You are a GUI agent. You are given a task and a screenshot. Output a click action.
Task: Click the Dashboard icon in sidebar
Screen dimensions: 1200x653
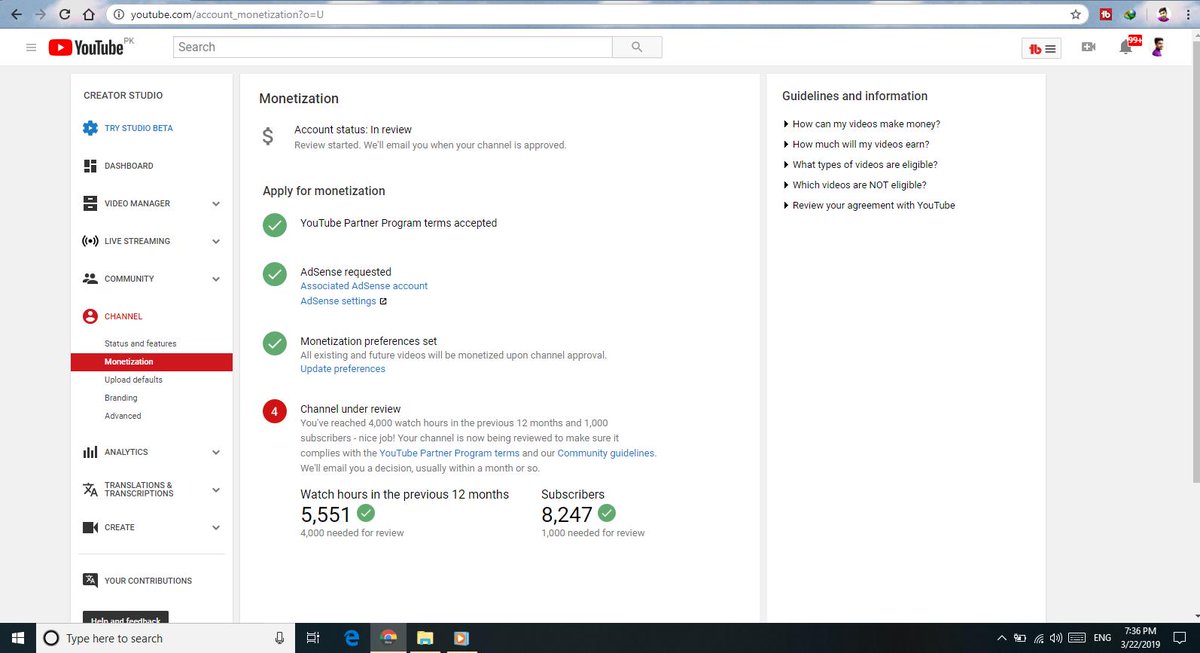tap(90, 166)
